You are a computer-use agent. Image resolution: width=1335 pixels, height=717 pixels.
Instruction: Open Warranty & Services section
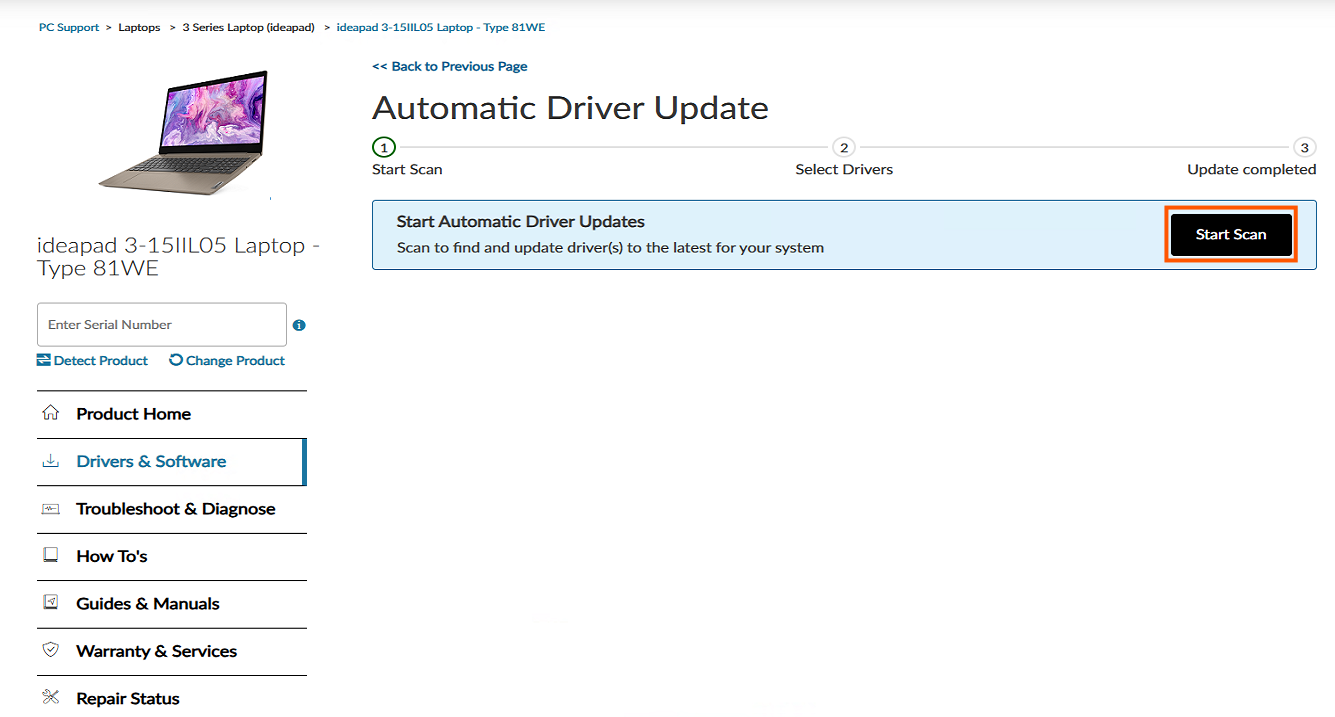(x=172, y=651)
